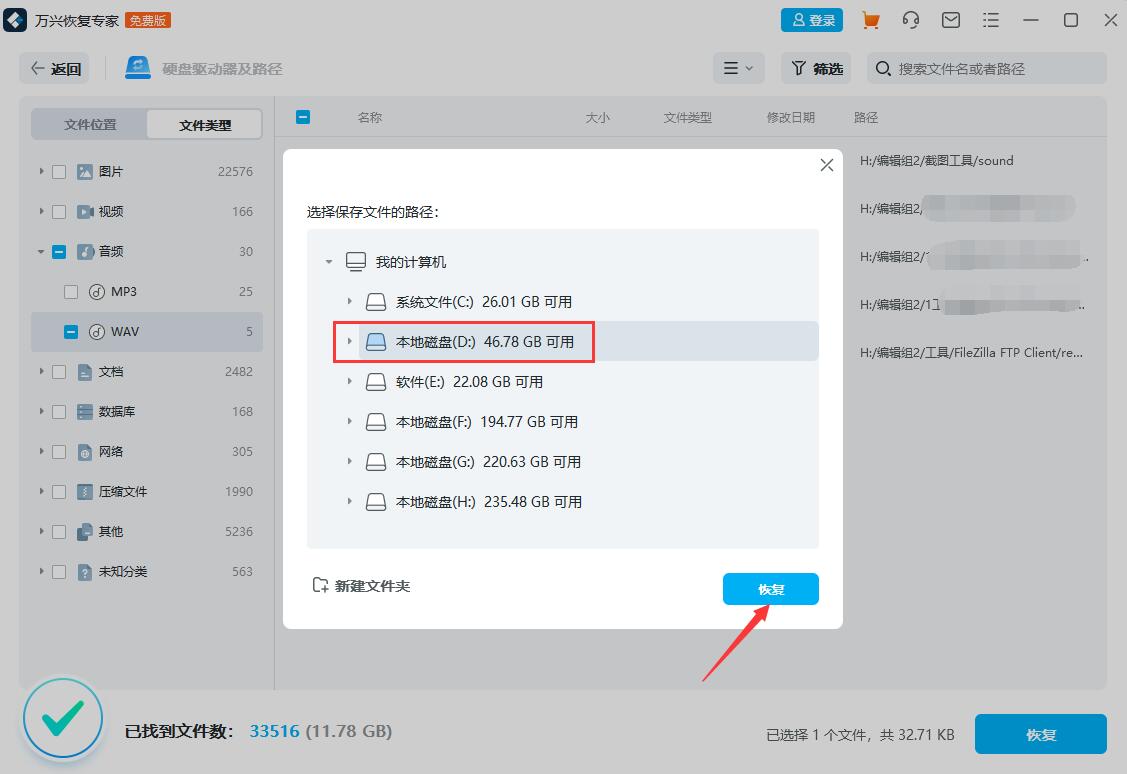Select the 我的计算机 computer icon

356,262
